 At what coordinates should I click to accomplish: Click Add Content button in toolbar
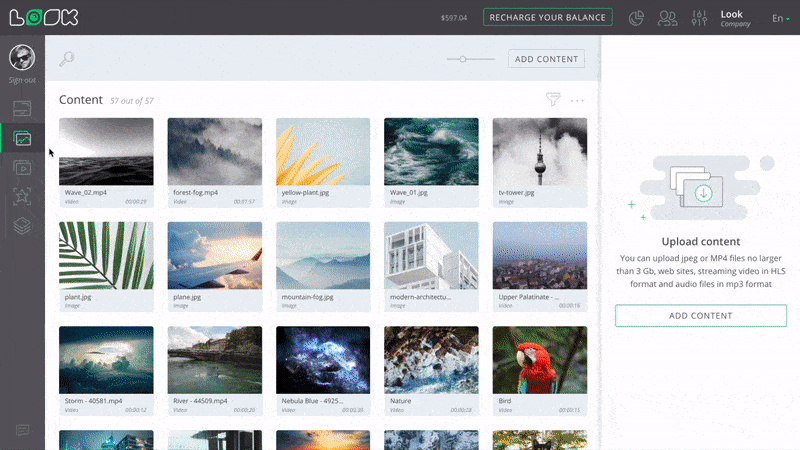coord(546,59)
